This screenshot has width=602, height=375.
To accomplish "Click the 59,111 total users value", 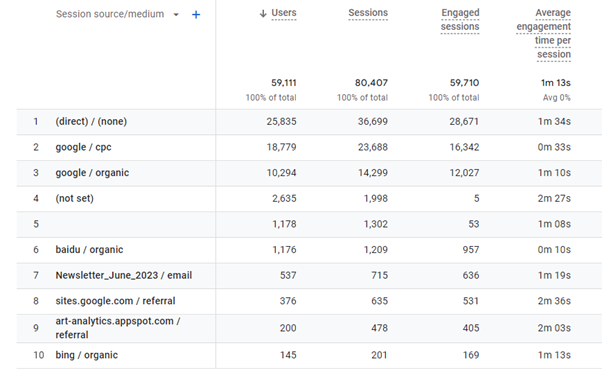I will [284, 83].
